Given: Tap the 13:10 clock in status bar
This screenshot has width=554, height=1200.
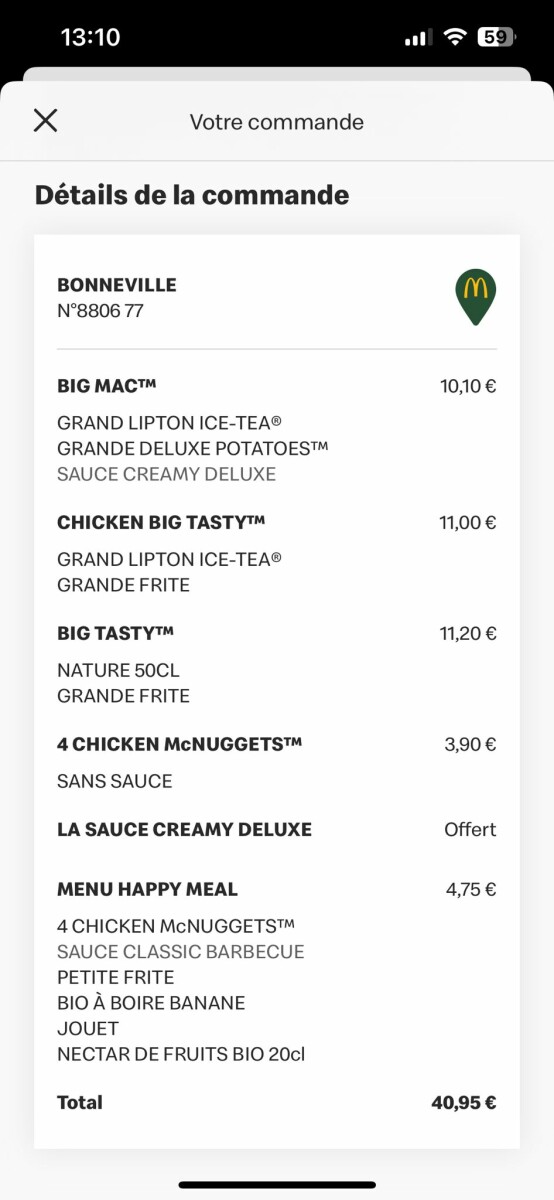Looking at the screenshot, I should (90, 37).
